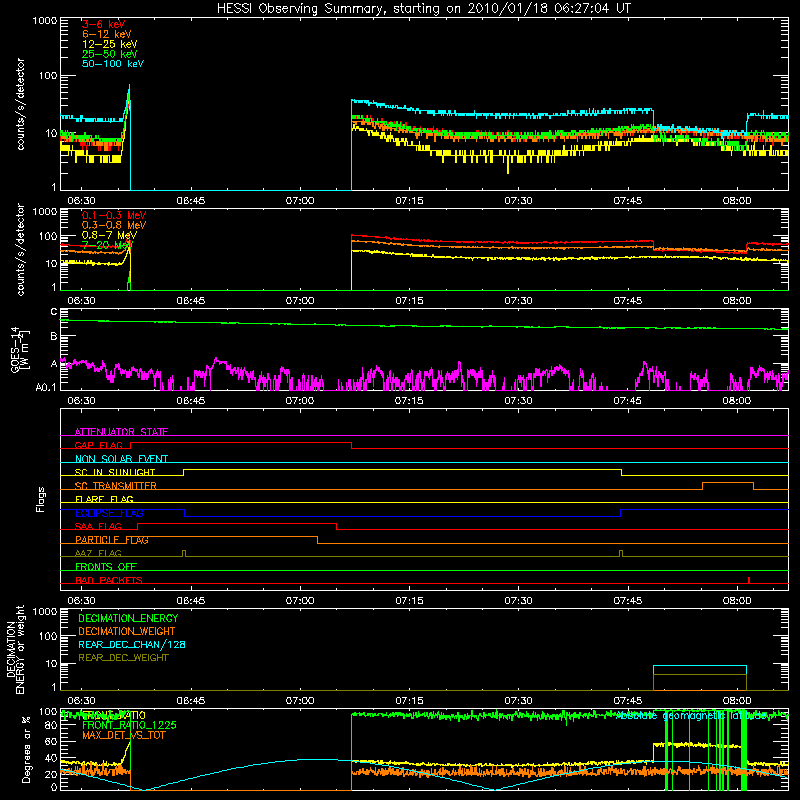800x800 pixels.
Task: Click the ECLIPSE_FLAG label
Action: click(x=109, y=513)
